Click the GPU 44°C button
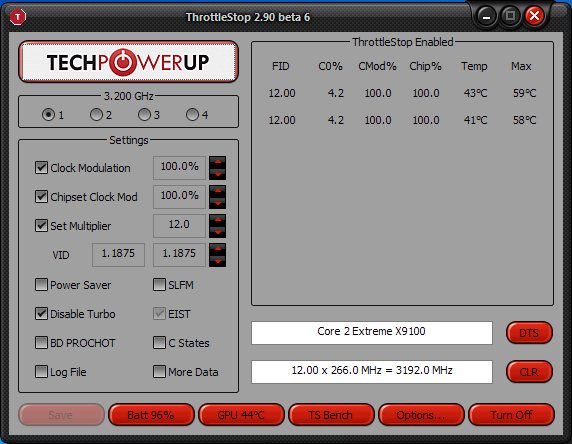The height and width of the screenshot is (444, 572). (241, 414)
